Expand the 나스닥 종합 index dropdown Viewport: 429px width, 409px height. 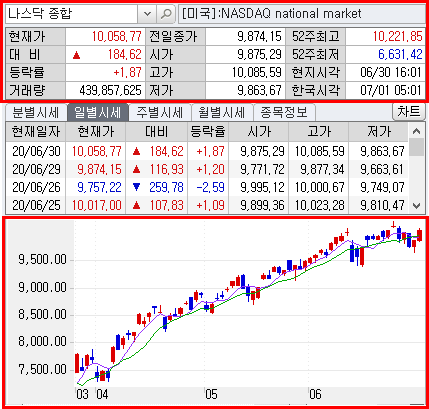[147, 14]
